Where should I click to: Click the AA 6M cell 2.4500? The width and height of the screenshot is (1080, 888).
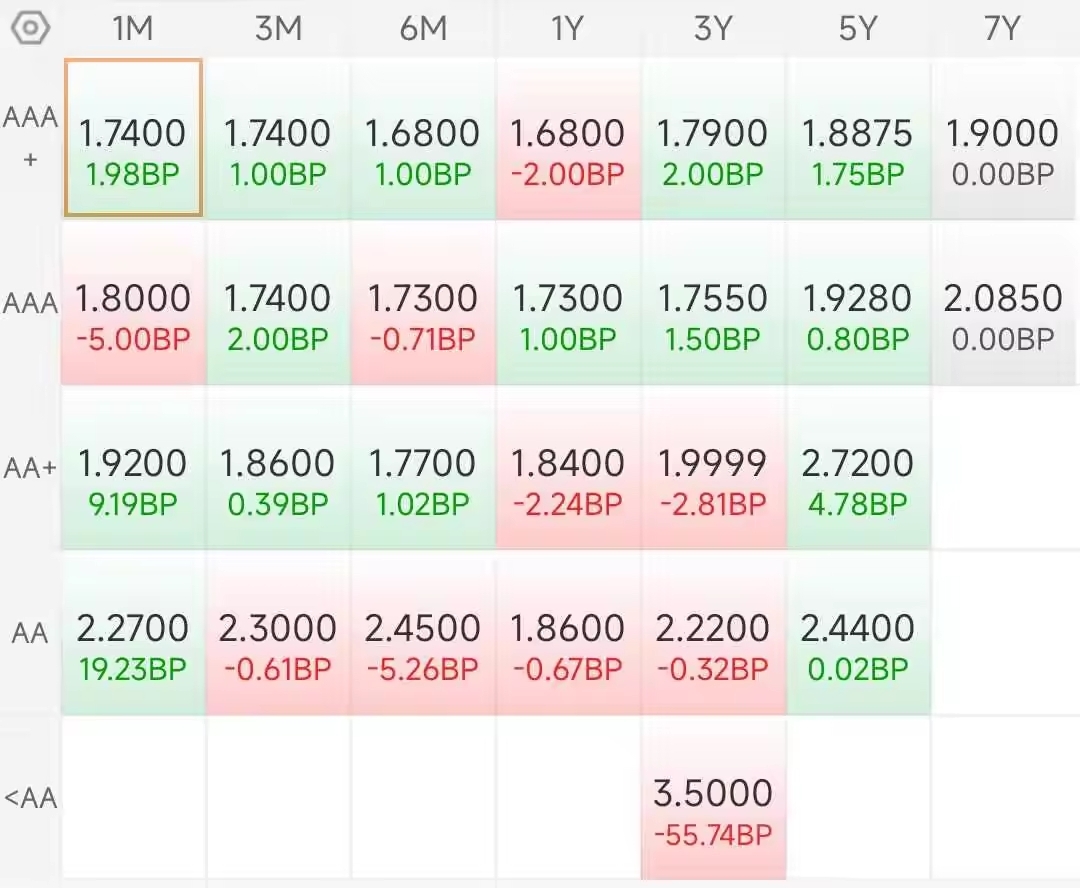[x=422, y=633]
